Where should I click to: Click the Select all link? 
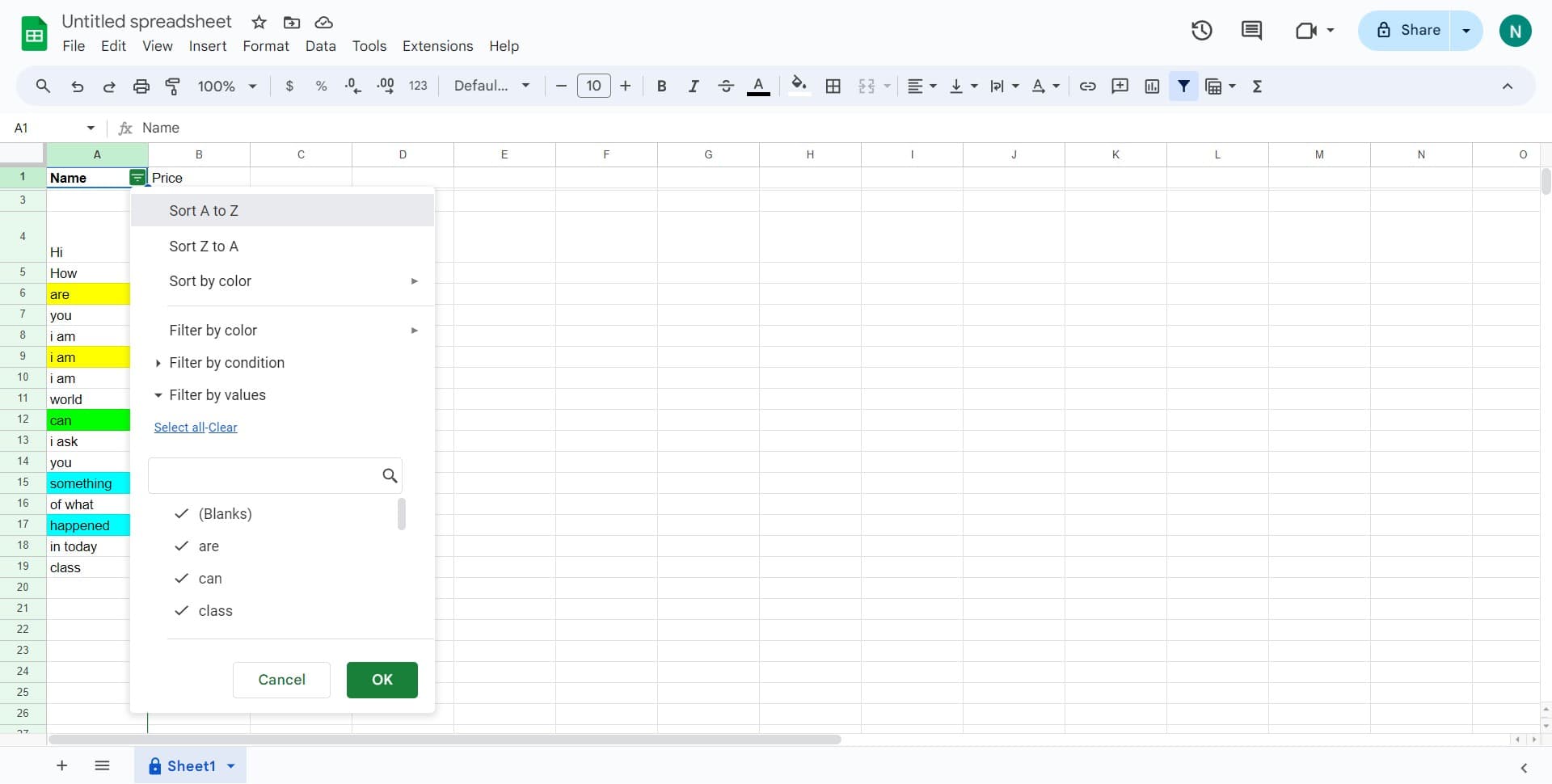(x=179, y=428)
